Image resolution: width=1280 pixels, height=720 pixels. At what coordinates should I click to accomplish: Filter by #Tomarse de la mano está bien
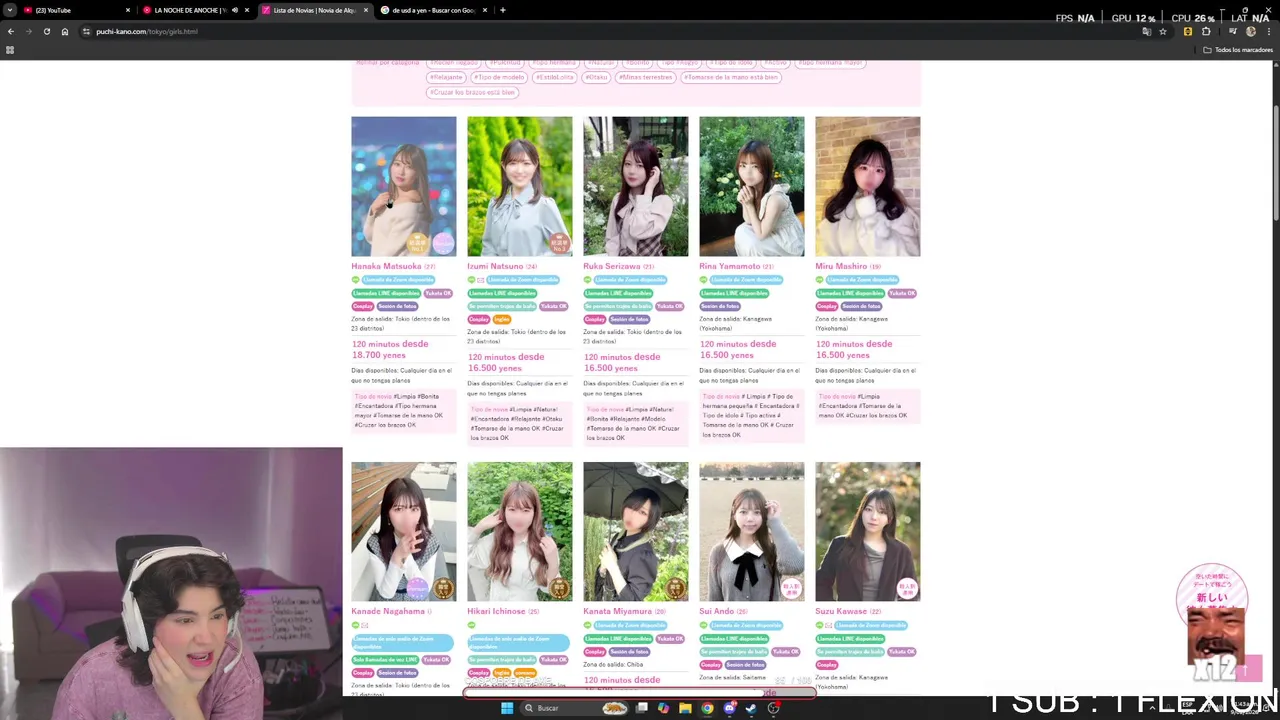point(732,77)
